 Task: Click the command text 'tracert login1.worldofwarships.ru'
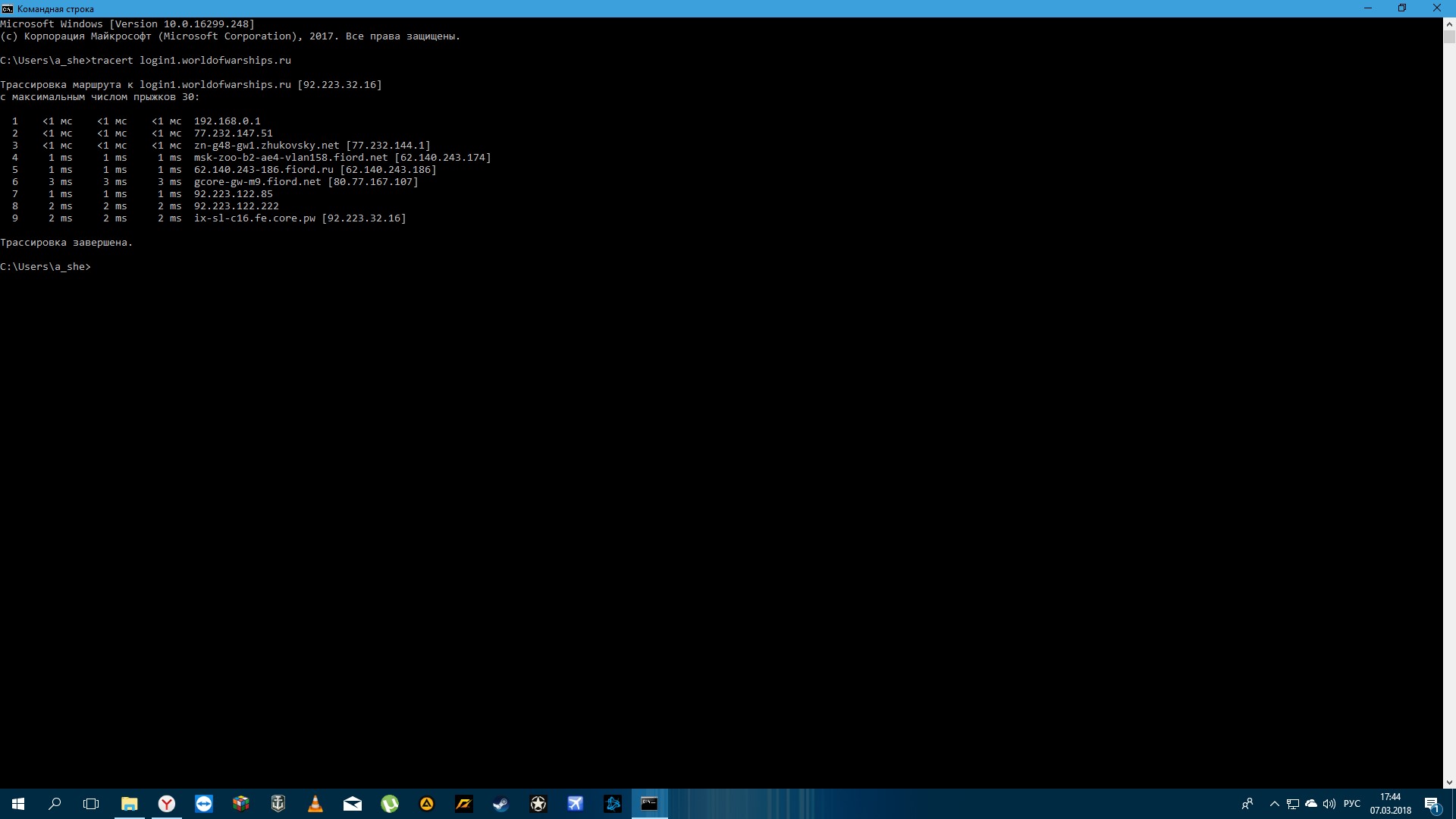point(191,61)
